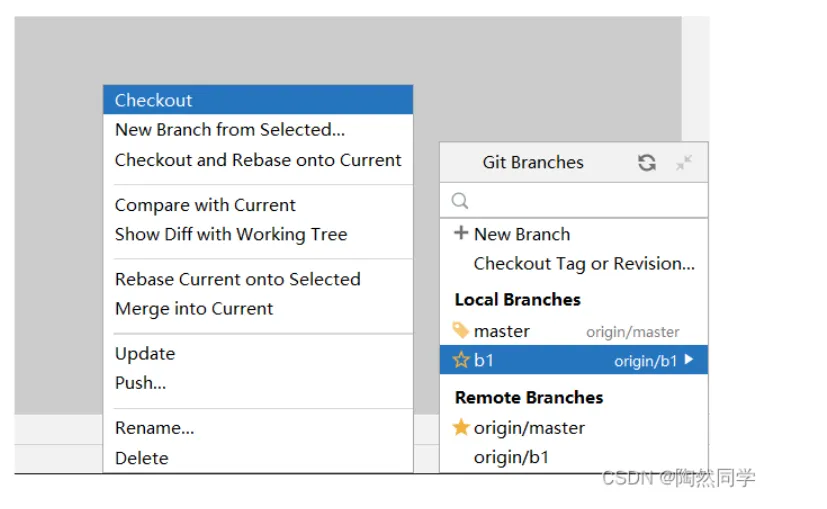827x509 pixels.
Task: Select Checkout and Rebase onto Current
Action: point(258,160)
